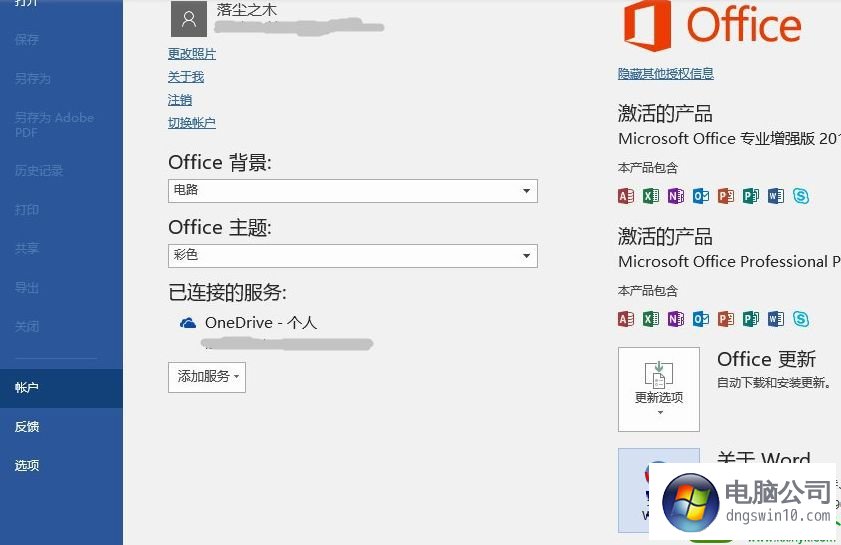Click Microsoft Office 专业增强版 product name
The width and height of the screenshot is (841, 545).
(x=729, y=138)
